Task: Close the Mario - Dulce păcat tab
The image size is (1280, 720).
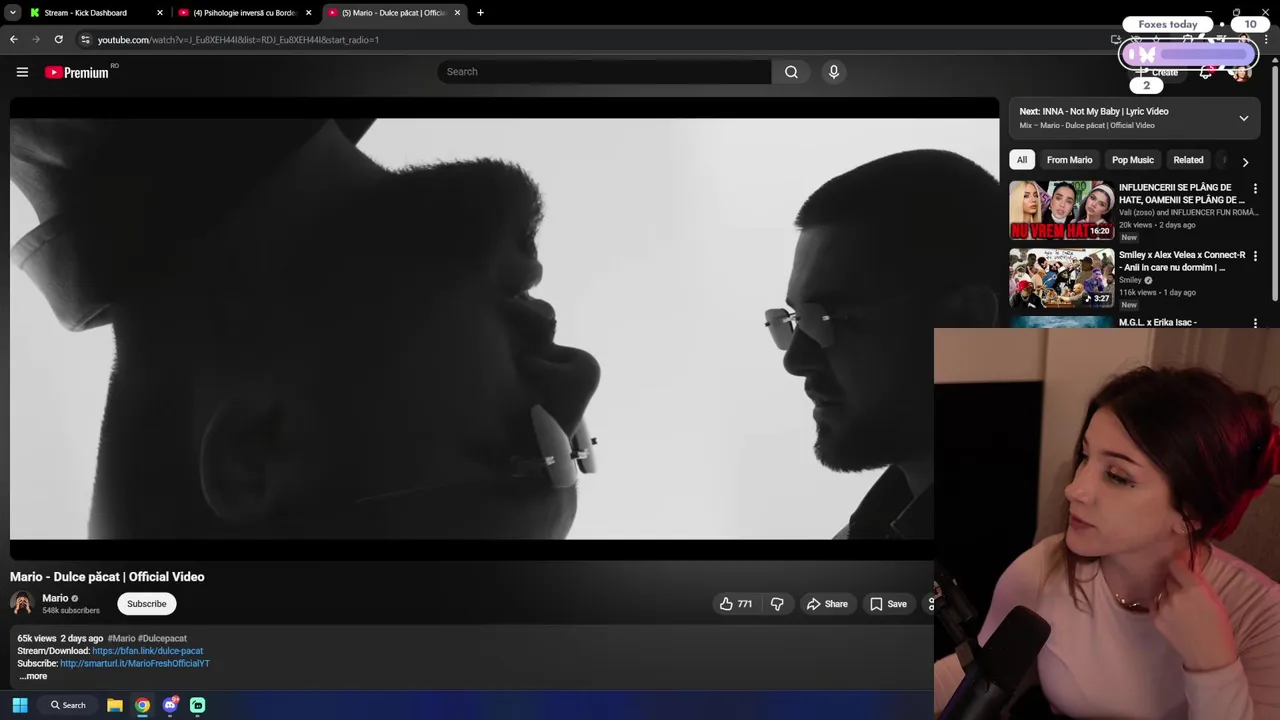Action: click(x=457, y=13)
